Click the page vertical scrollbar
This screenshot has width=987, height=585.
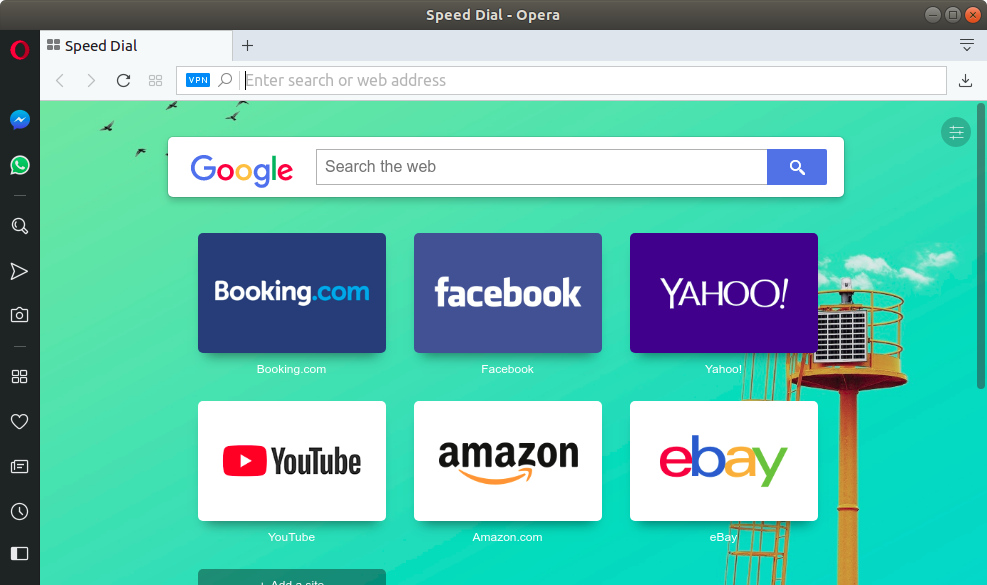coord(981,246)
